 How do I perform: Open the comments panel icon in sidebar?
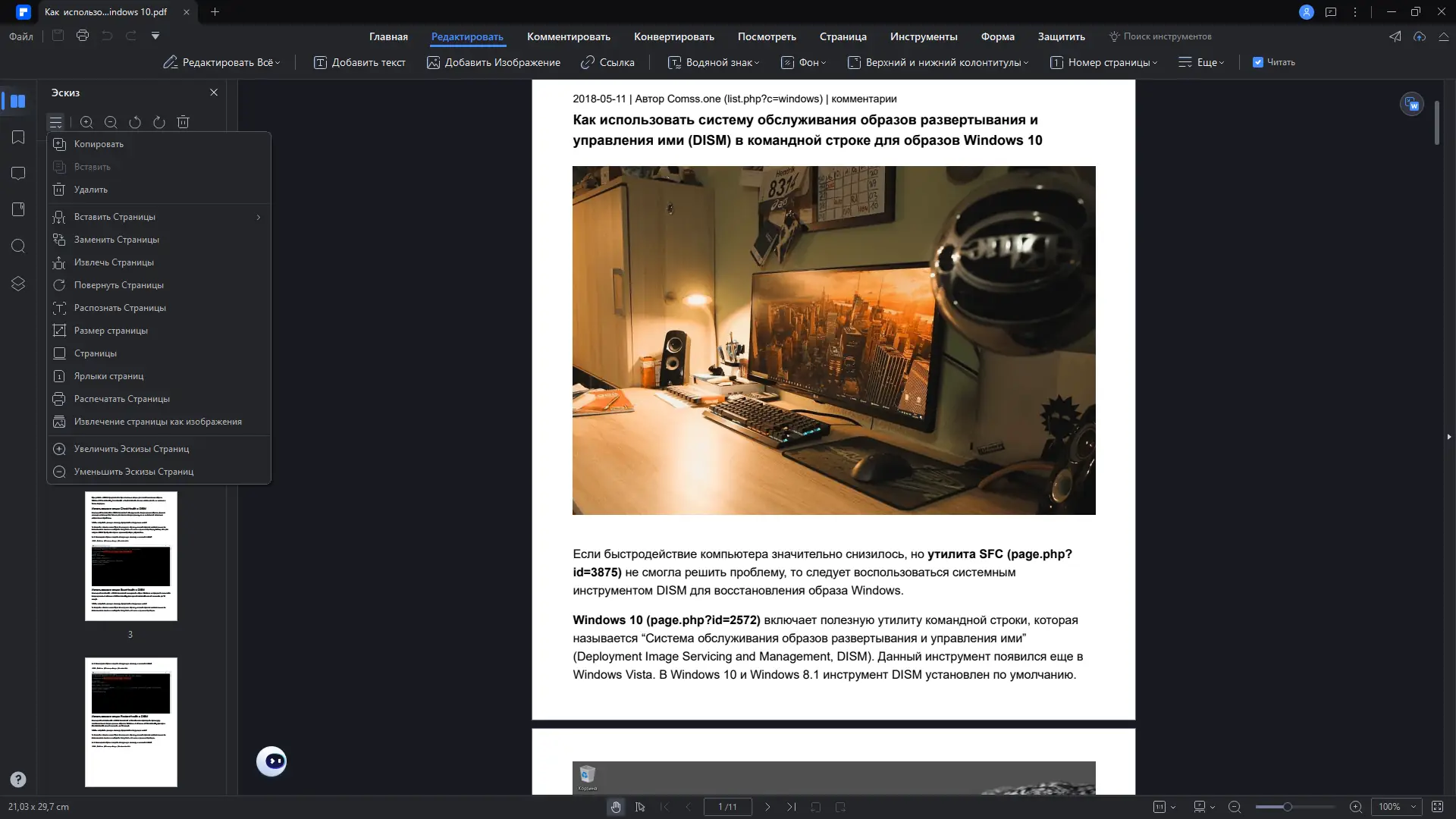coord(18,174)
